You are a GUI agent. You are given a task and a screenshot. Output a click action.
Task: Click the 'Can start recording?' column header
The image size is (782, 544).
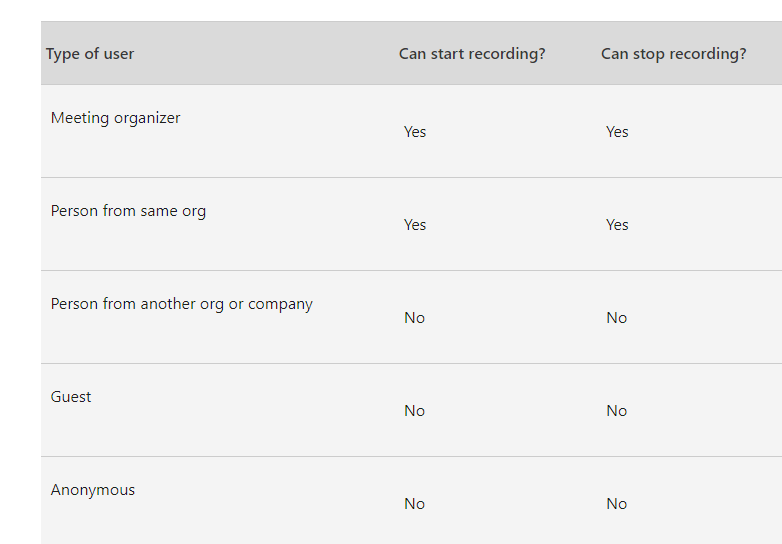pyautogui.click(x=472, y=54)
